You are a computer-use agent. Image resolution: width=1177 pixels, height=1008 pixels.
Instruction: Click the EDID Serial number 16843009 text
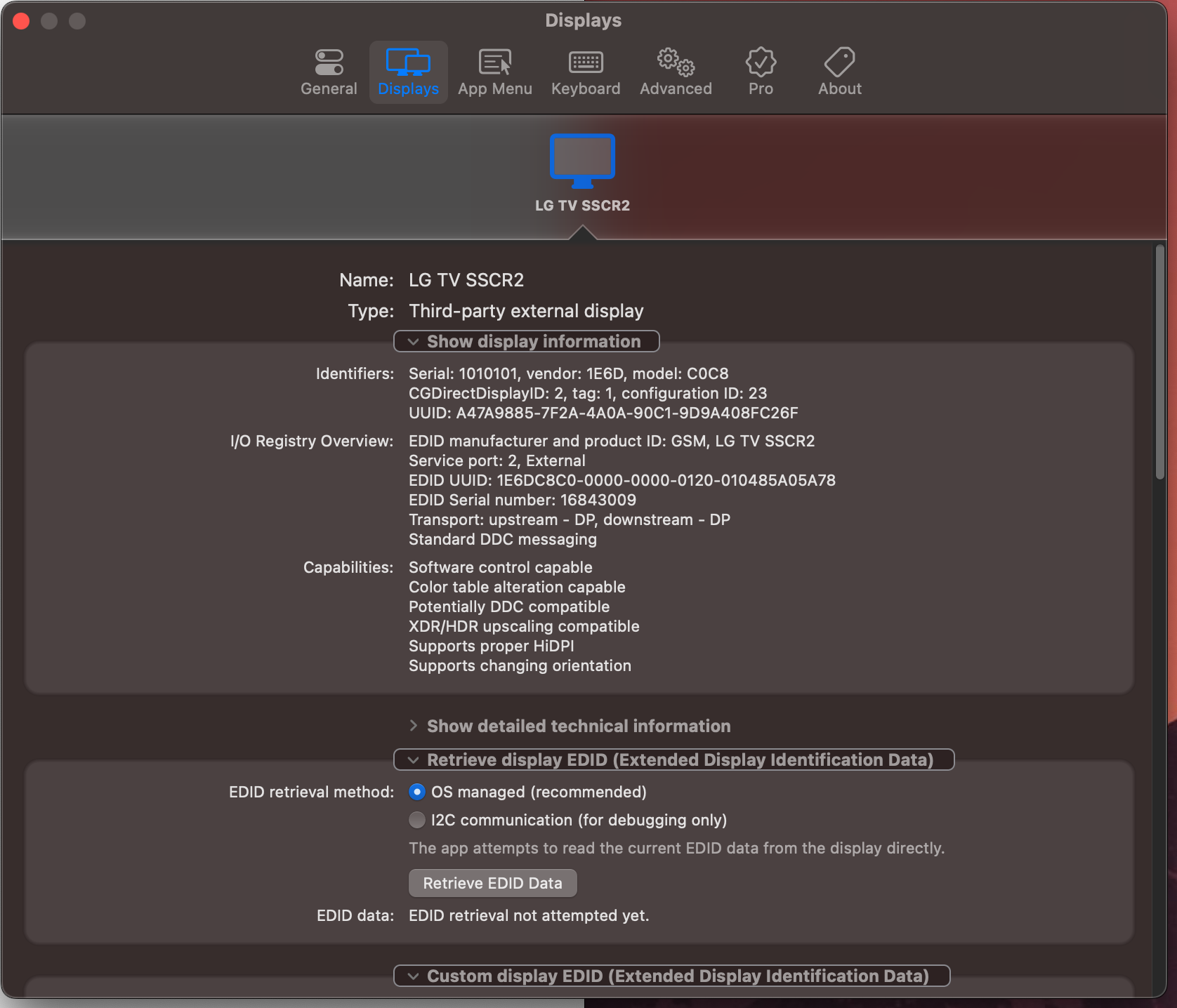(x=522, y=500)
